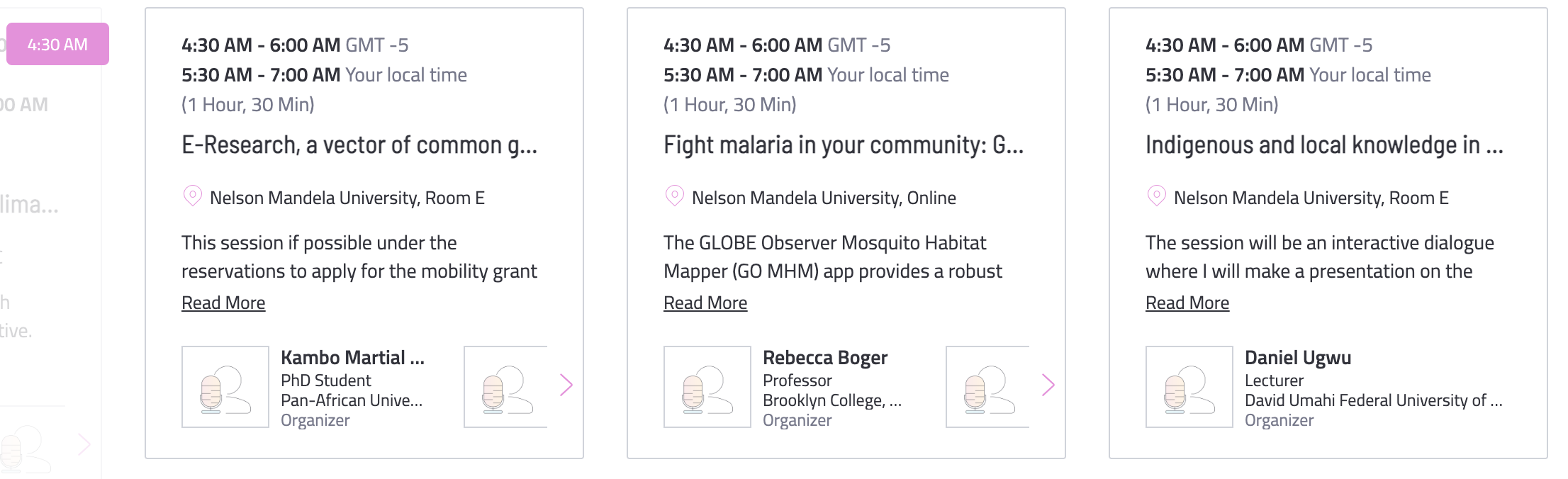Open Rebecca Boger speaker avatar
Screen dimensions: 1568x479
point(707,387)
